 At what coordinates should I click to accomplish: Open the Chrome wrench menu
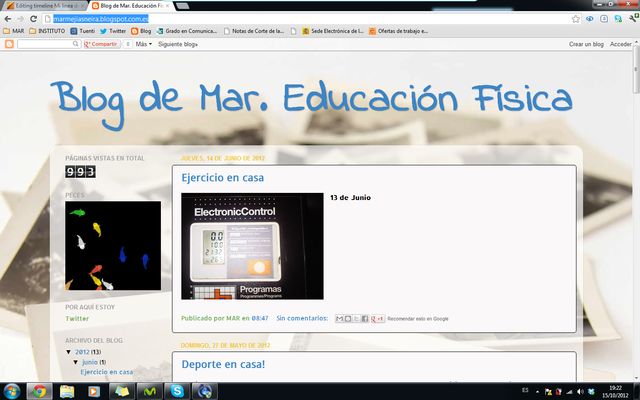(x=633, y=18)
